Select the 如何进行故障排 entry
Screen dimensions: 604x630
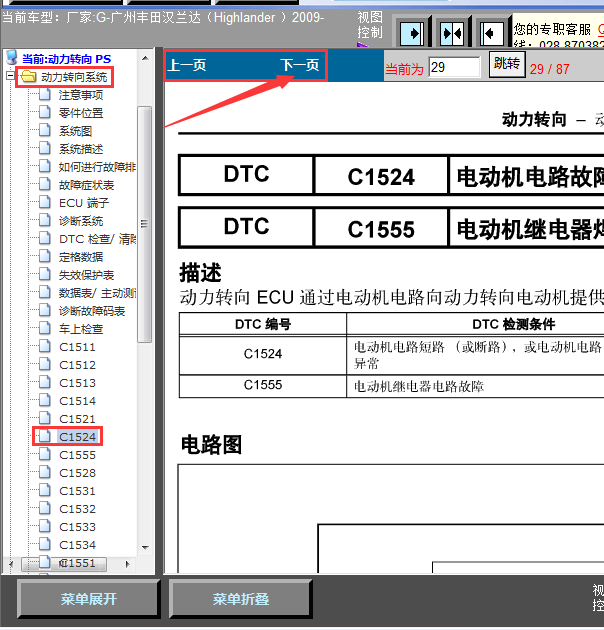(97, 167)
